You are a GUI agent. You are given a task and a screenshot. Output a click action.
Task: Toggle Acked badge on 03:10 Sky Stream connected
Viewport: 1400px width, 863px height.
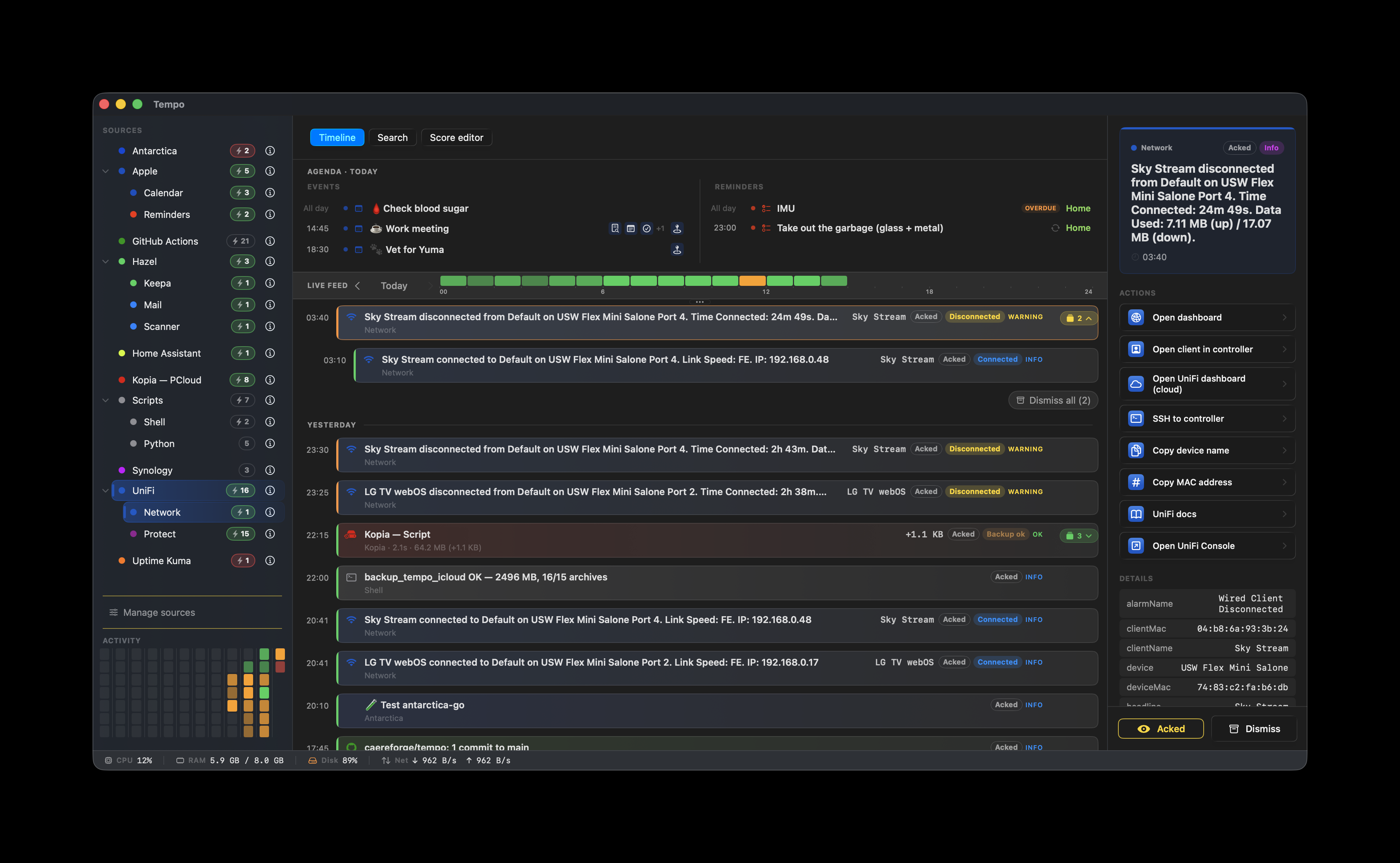(x=954, y=359)
